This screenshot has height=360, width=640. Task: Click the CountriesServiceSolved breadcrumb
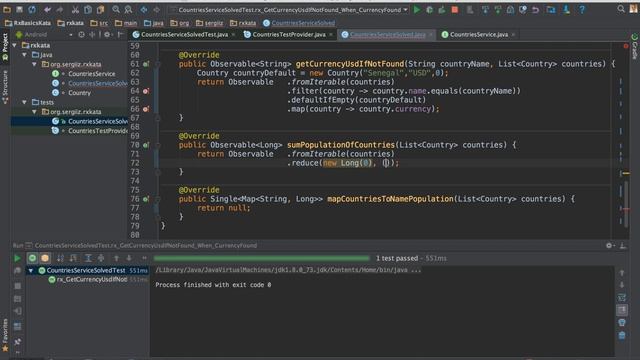299,23
